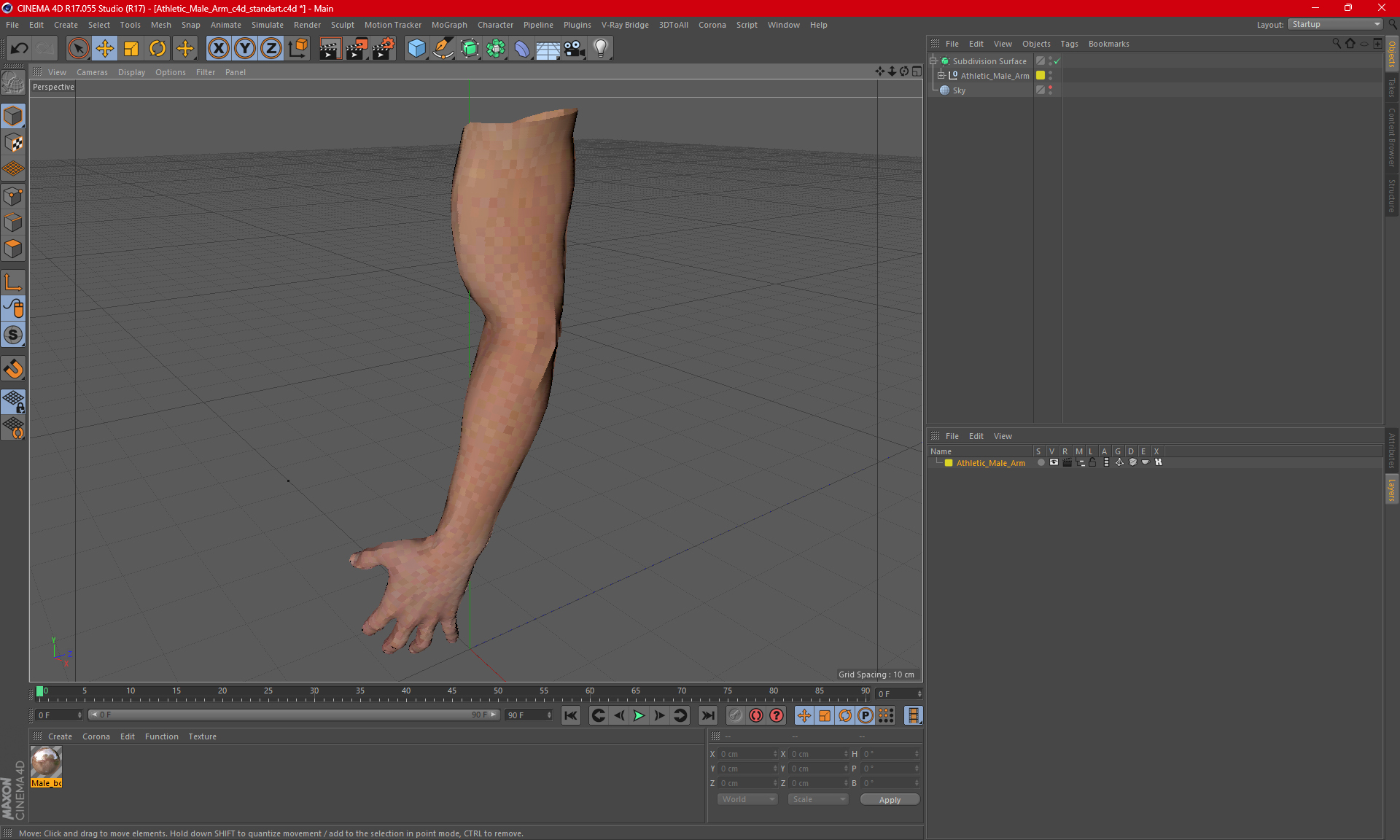Viewport: 1400px width, 840px height.
Task: Open the Array modeling objects icon
Action: click(496, 49)
